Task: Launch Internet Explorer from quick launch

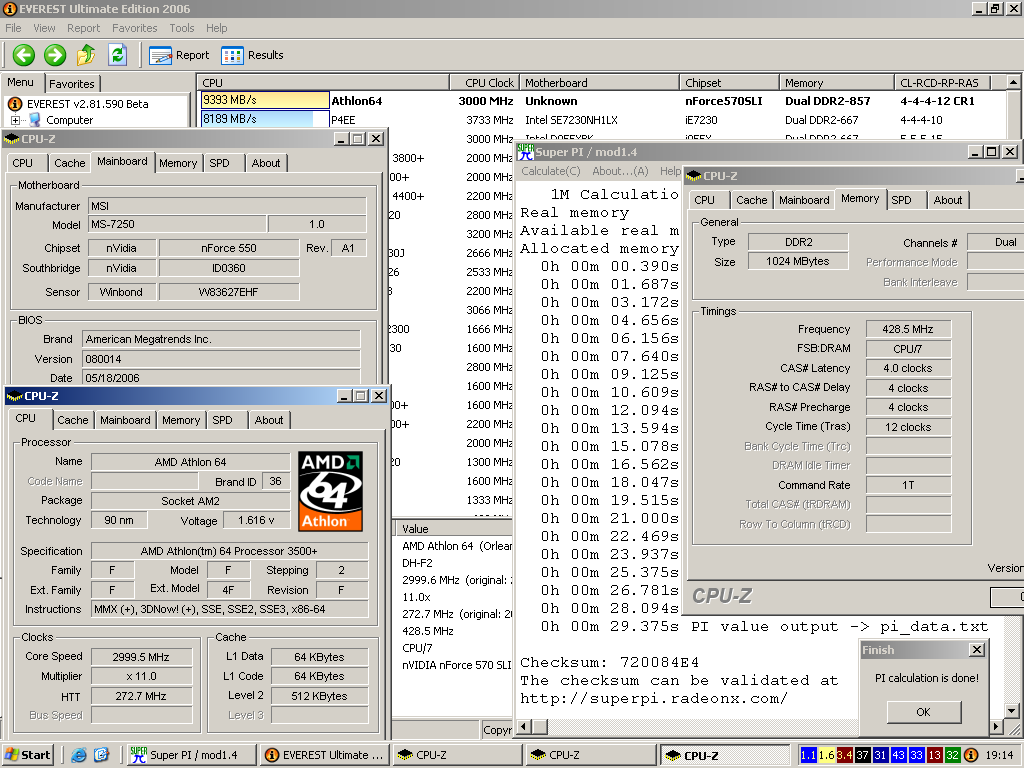Action: click(79, 755)
